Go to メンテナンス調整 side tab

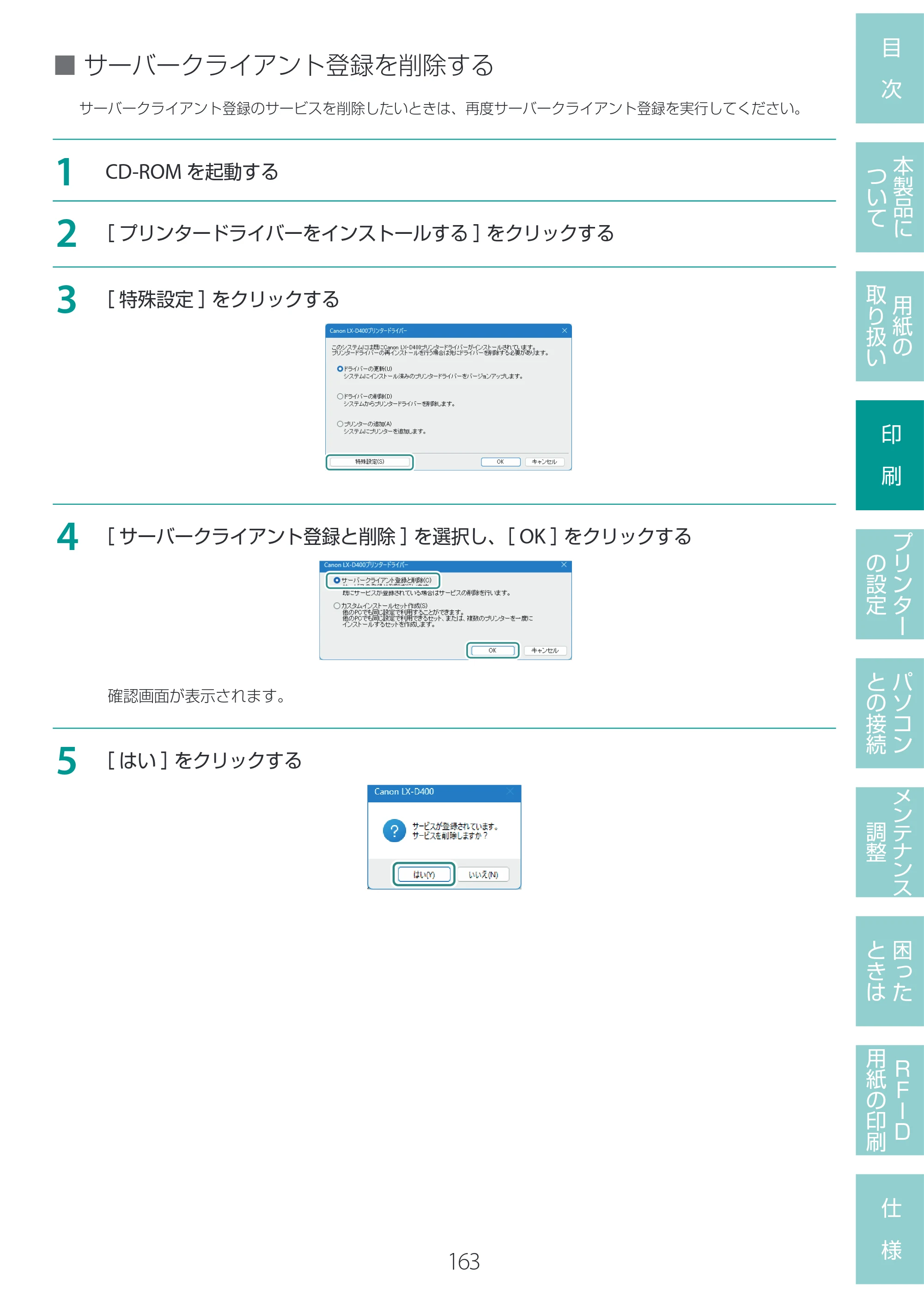pos(889,842)
